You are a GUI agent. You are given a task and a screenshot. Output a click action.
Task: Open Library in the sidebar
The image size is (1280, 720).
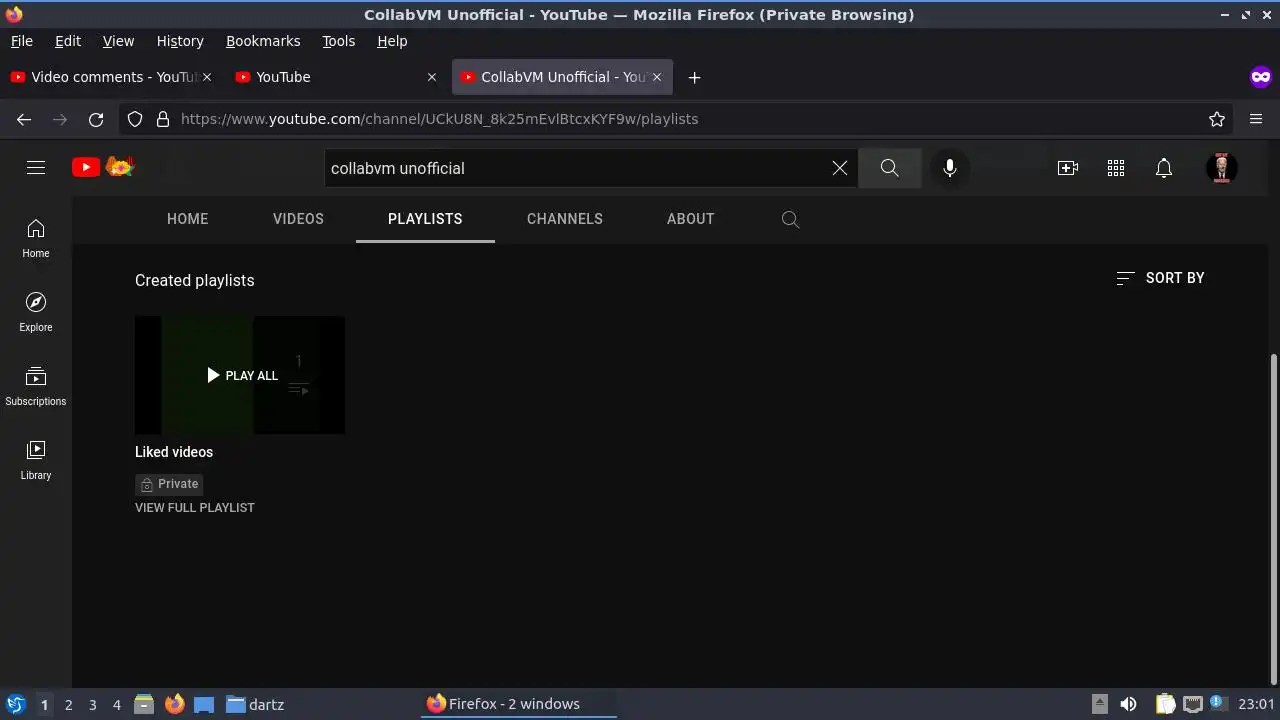tap(36, 461)
